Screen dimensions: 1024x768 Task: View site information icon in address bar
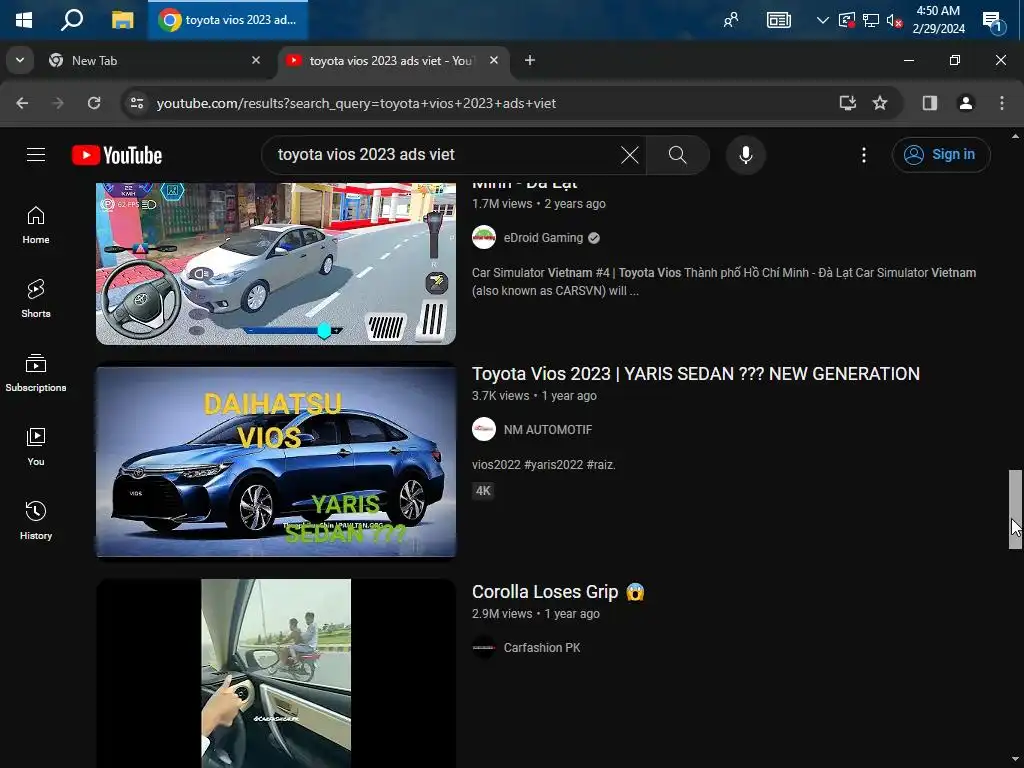coord(137,103)
